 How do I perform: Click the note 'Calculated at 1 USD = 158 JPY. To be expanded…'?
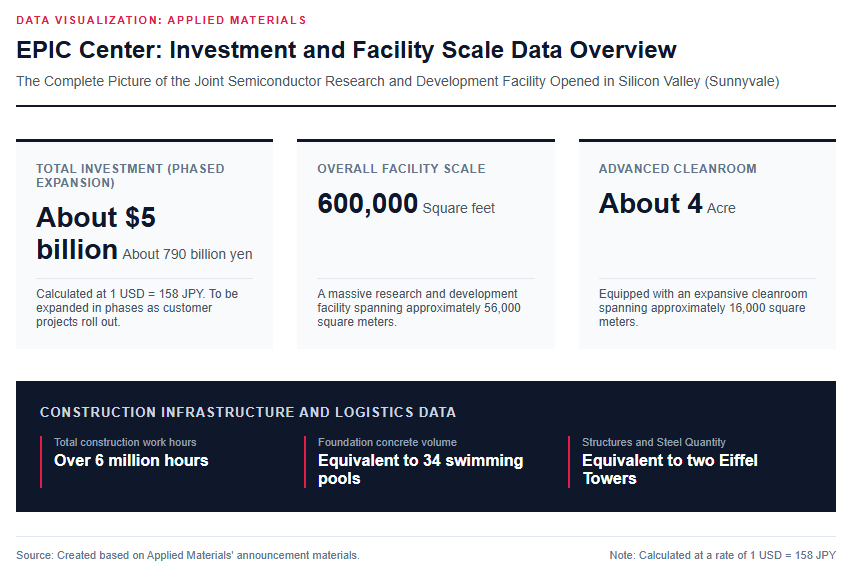pos(137,308)
